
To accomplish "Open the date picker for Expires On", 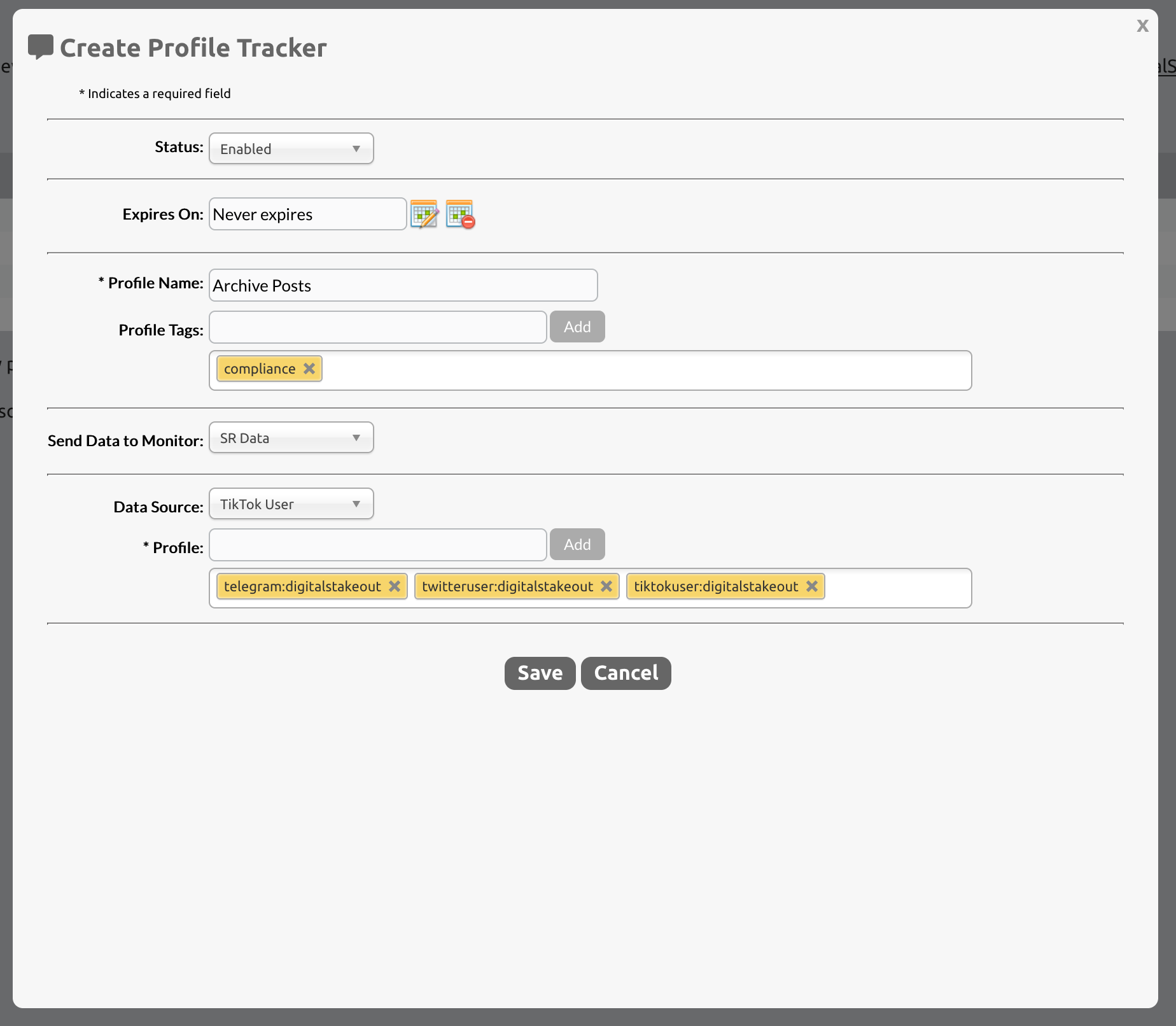I will [x=425, y=214].
